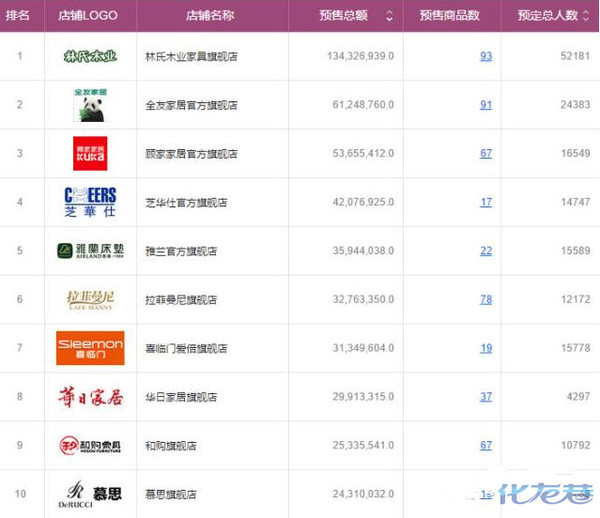Select store name 芝华仕官方旗舰店
Viewport: 600px width, 518px height.
click(x=186, y=202)
